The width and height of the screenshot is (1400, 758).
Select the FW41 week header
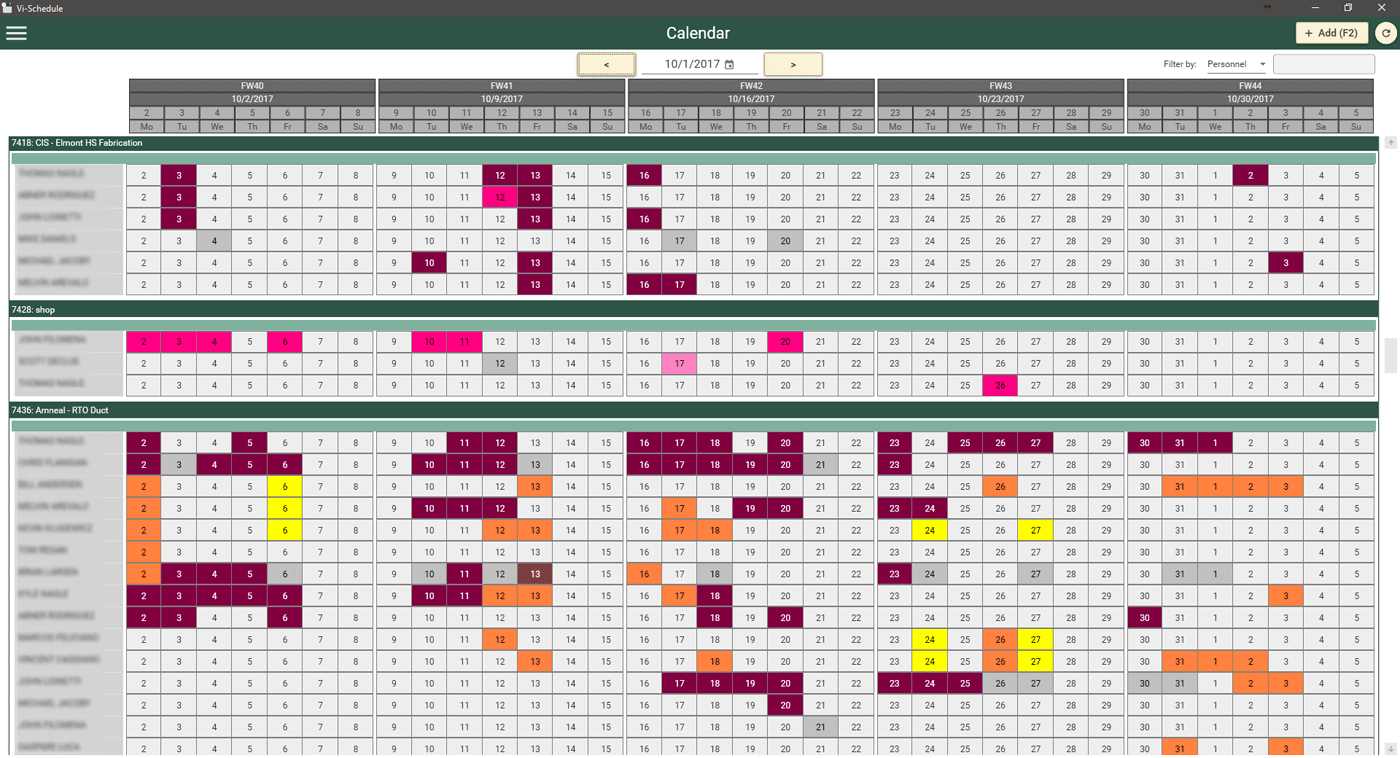(502, 86)
